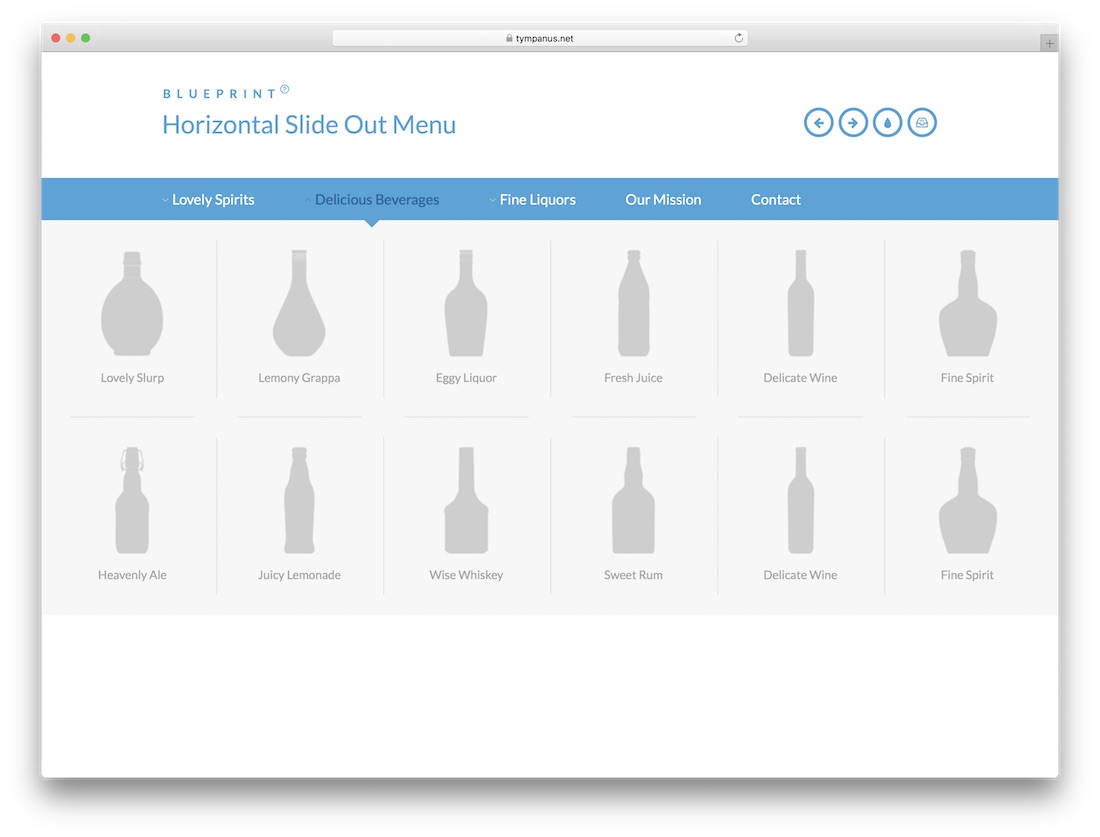Image resolution: width=1100 pixels, height=837 pixels.
Task: Collapse the Delicious Beverages submenu chevron
Action: pos(308,200)
